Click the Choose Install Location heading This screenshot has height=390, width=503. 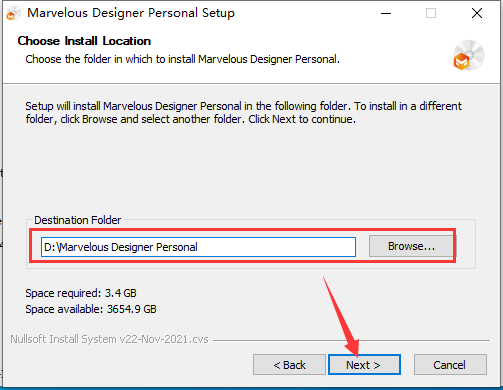(84, 41)
